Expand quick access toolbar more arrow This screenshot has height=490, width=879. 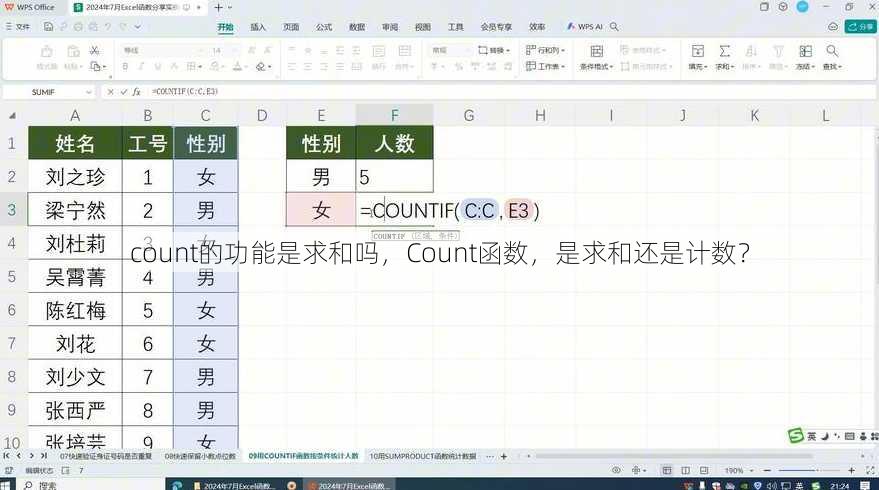(138, 26)
